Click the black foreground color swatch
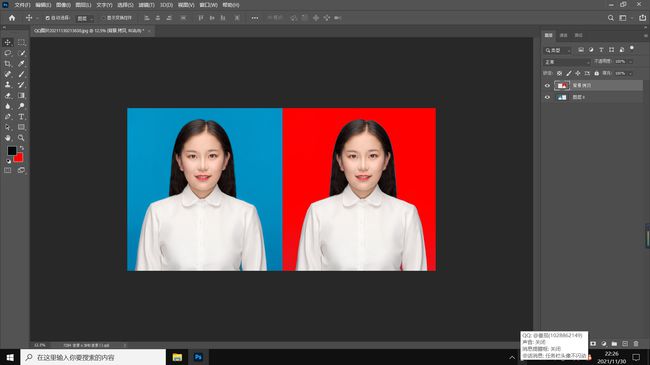Screen dimensions: 650x365 coord(12,151)
